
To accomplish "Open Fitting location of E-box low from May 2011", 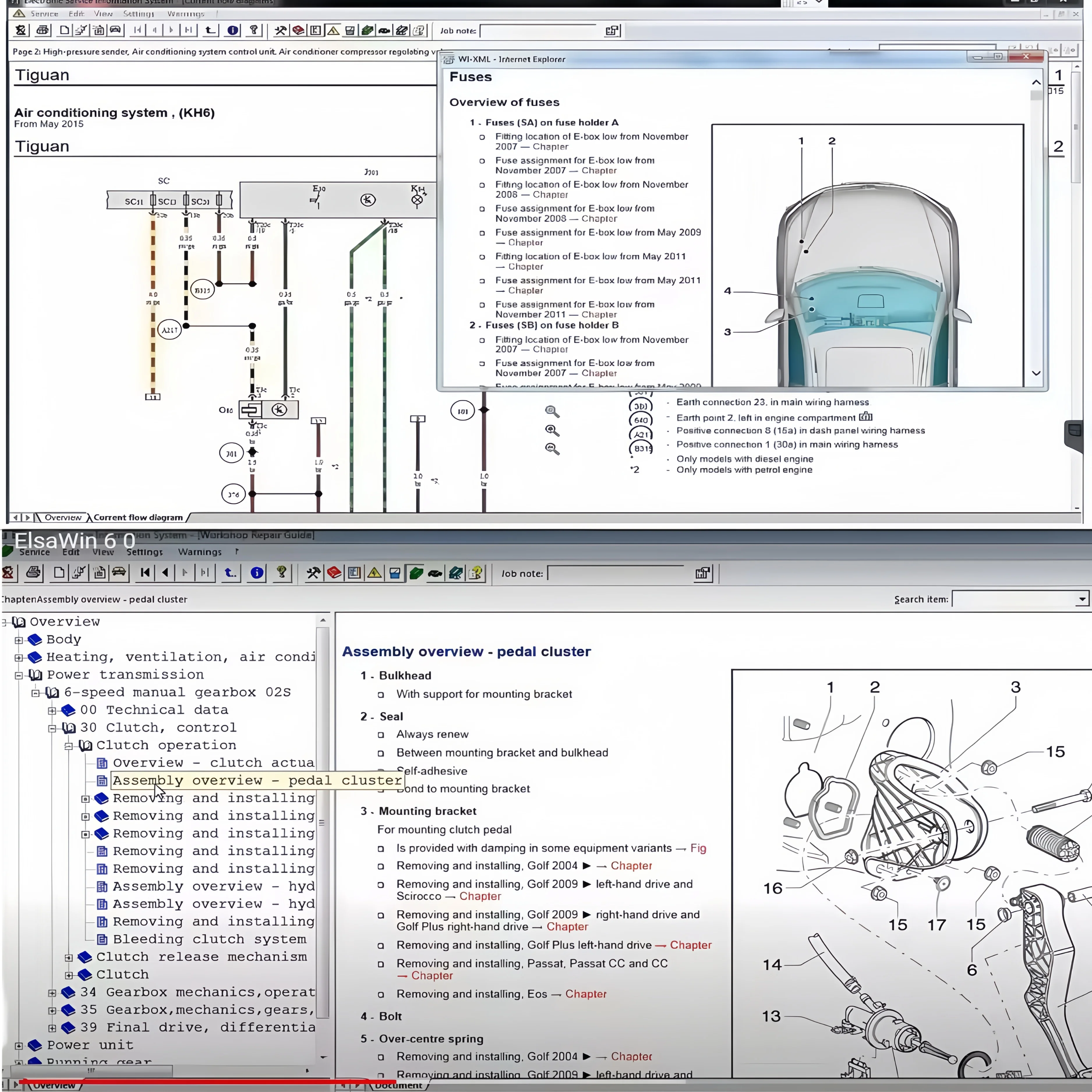I will coord(590,261).
